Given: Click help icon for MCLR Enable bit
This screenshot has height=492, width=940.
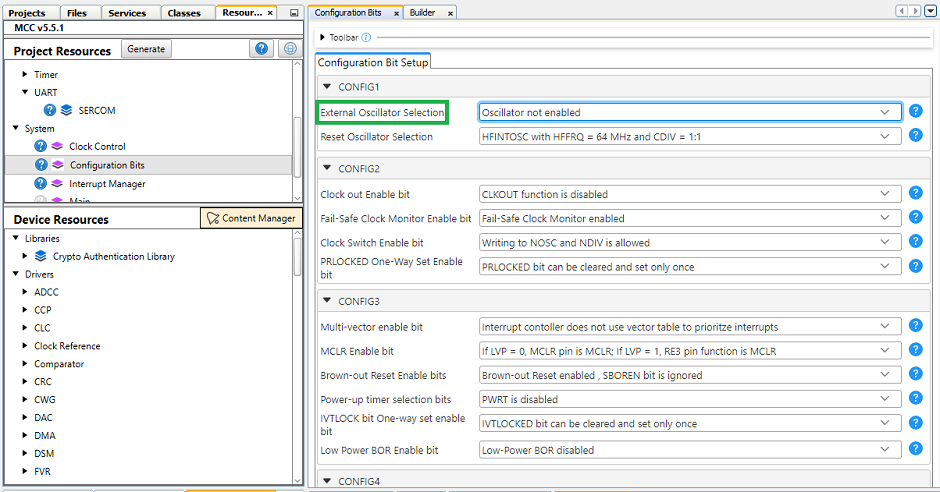Looking at the screenshot, I should point(915,351).
